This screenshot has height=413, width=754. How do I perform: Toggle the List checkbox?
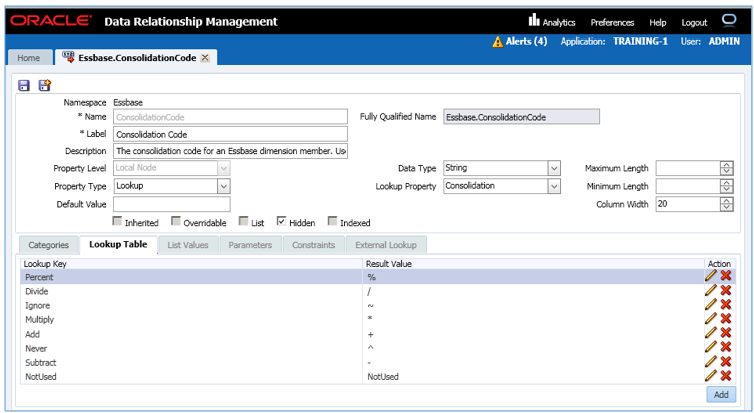[244, 221]
